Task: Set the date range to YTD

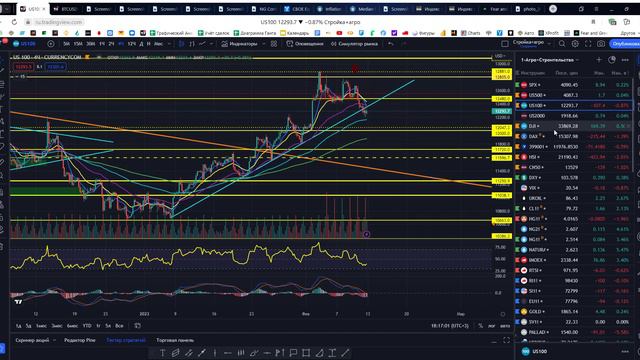Action: tap(87, 326)
